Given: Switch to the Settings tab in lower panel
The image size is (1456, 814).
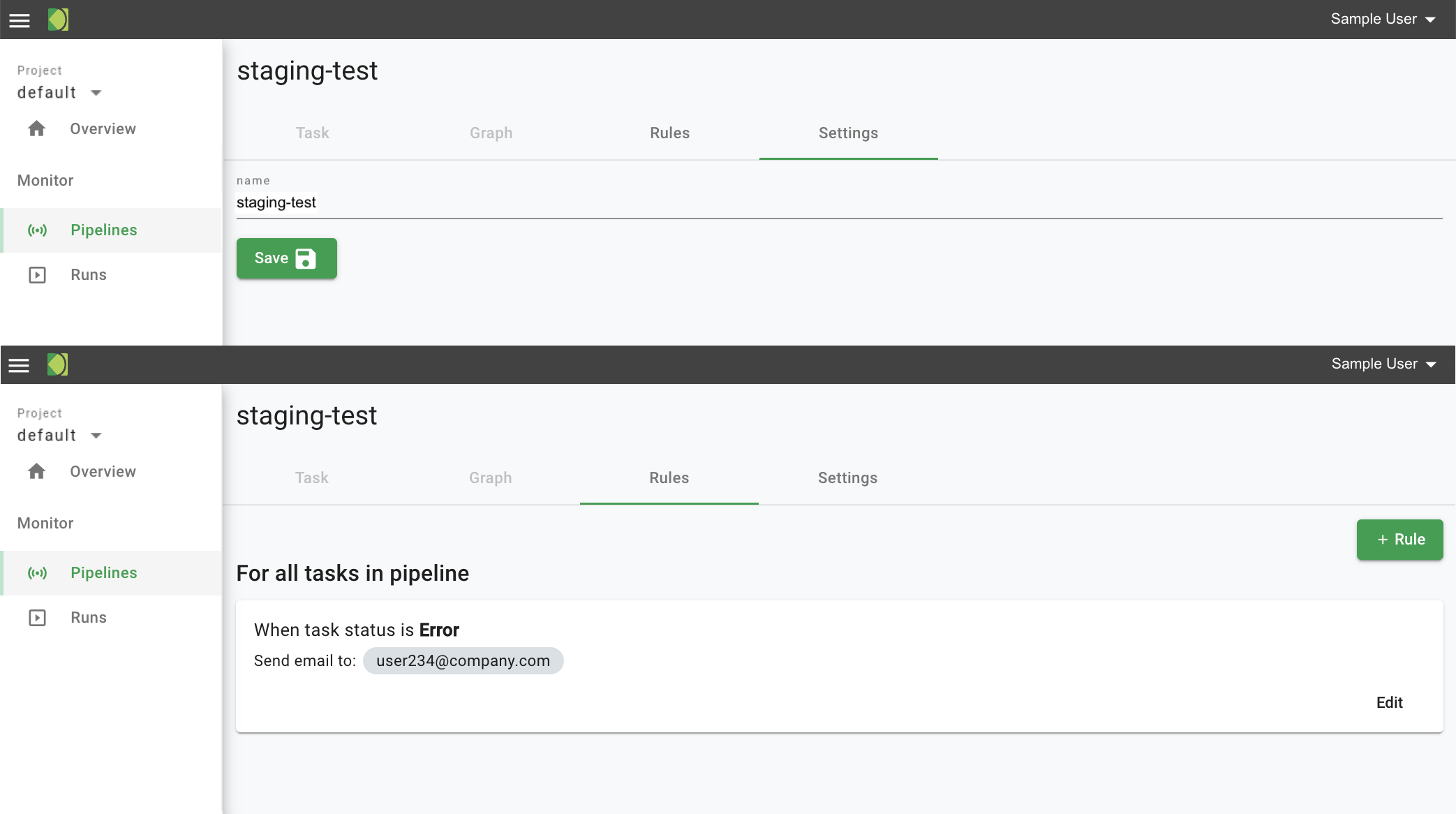Looking at the screenshot, I should point(847,478).
